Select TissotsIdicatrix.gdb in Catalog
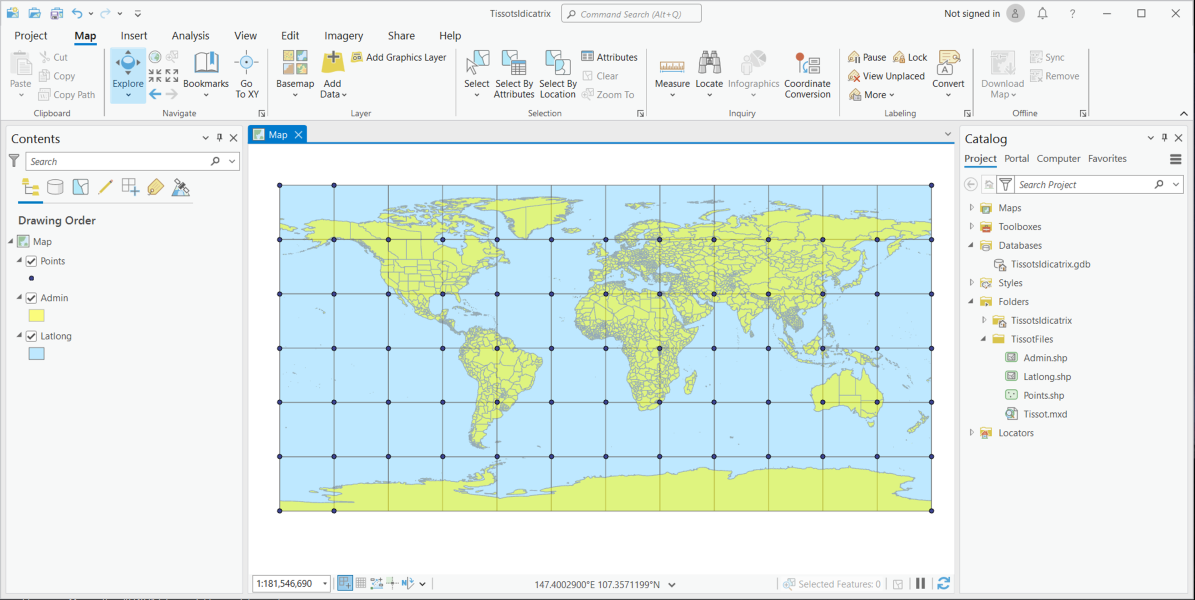 coord(1049,265)
